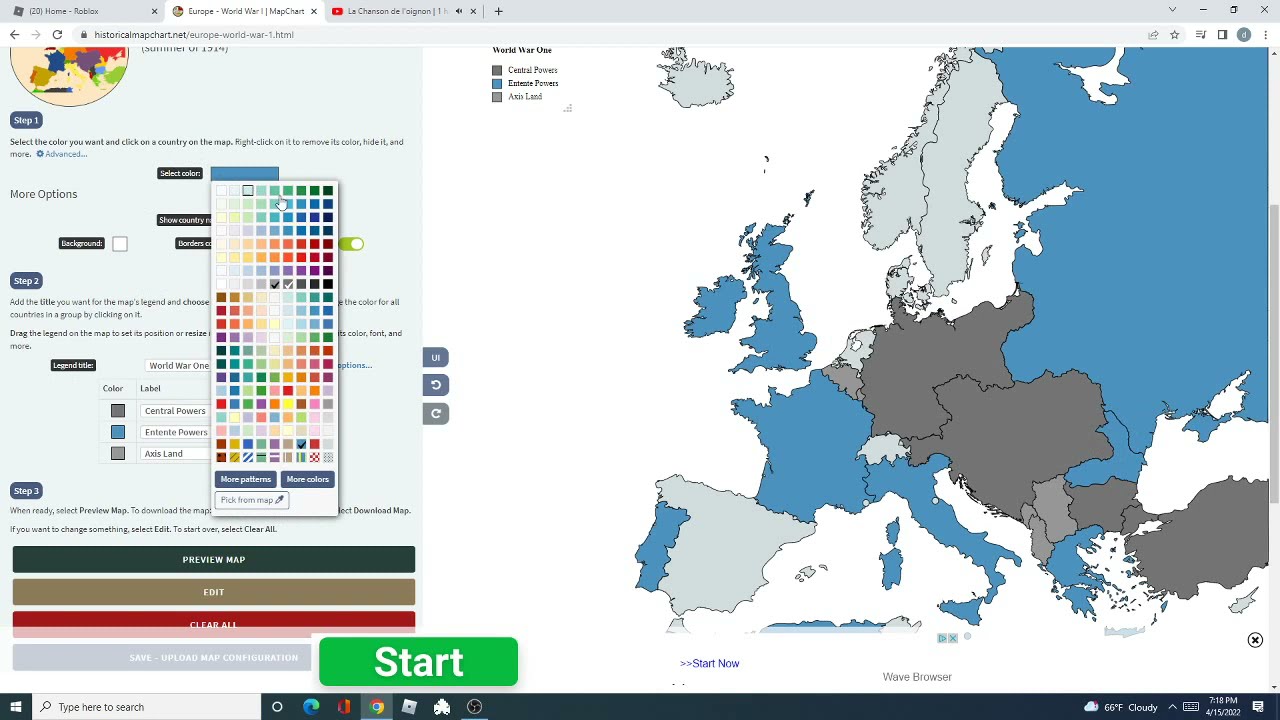Viewport: 1280px width, 720px height.
Task: Click the Windows Start button
Action: (14, 707)
